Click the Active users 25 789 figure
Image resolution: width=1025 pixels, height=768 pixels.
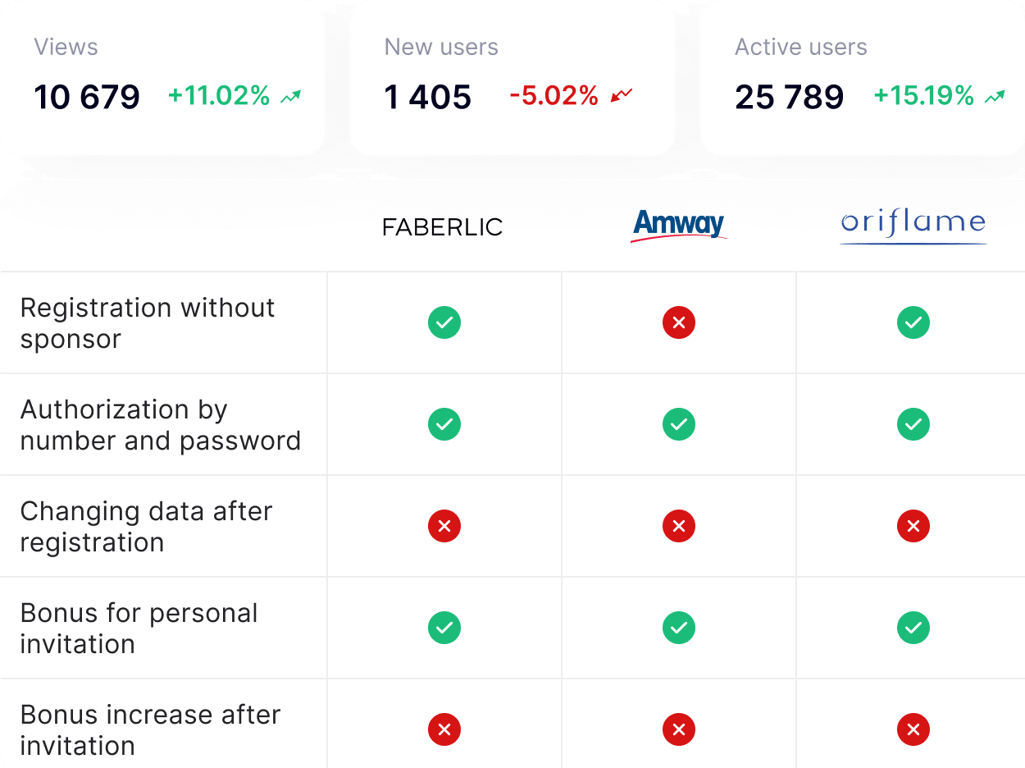789,97
